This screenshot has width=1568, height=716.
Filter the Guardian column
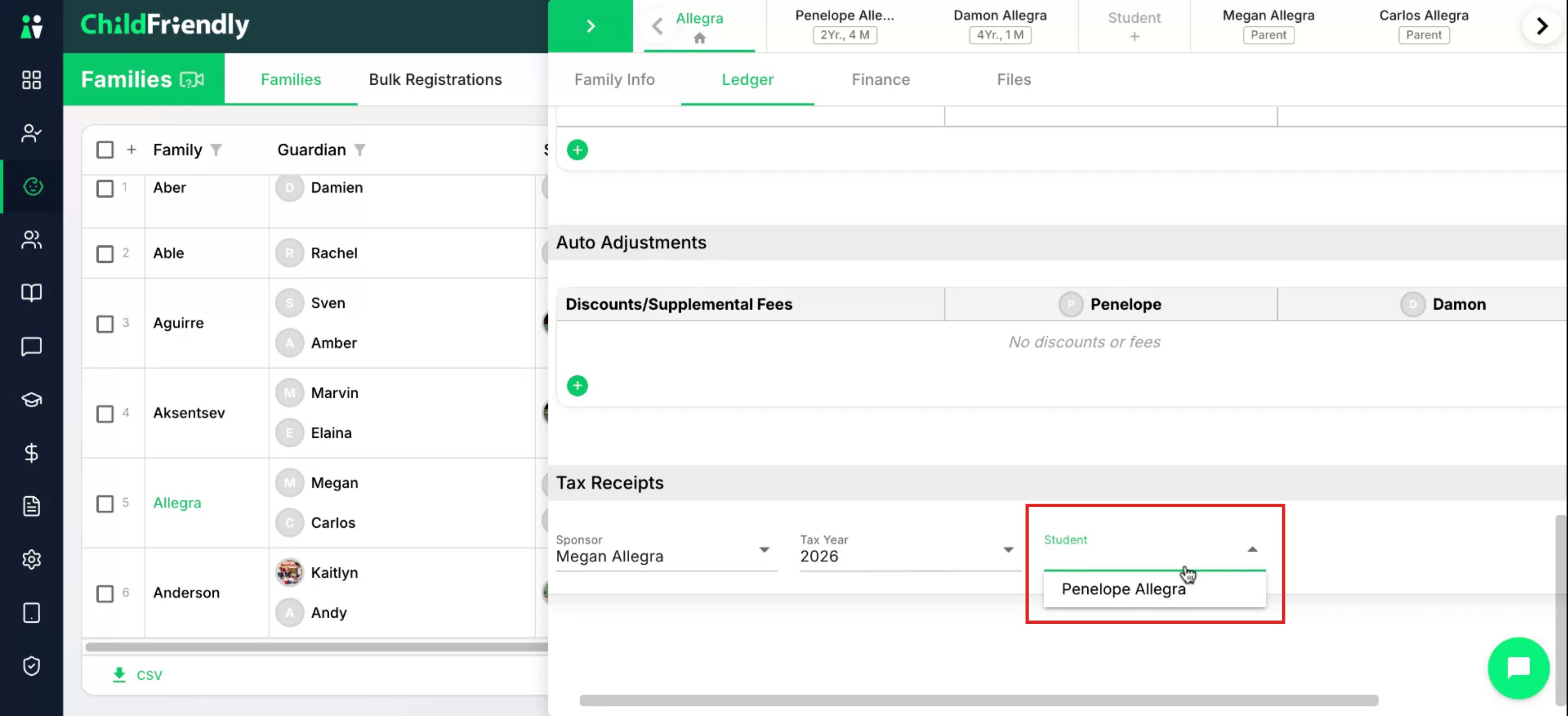point(360,150)
